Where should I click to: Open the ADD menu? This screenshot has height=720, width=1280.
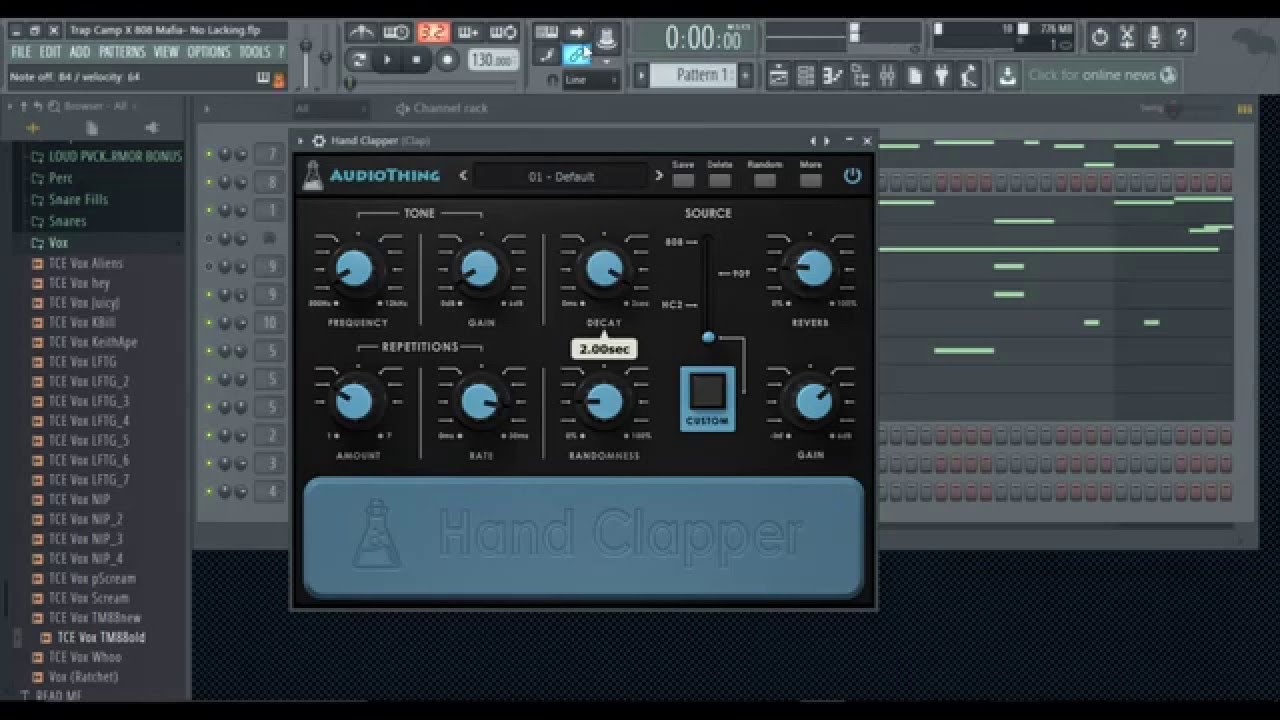point(80,52)
